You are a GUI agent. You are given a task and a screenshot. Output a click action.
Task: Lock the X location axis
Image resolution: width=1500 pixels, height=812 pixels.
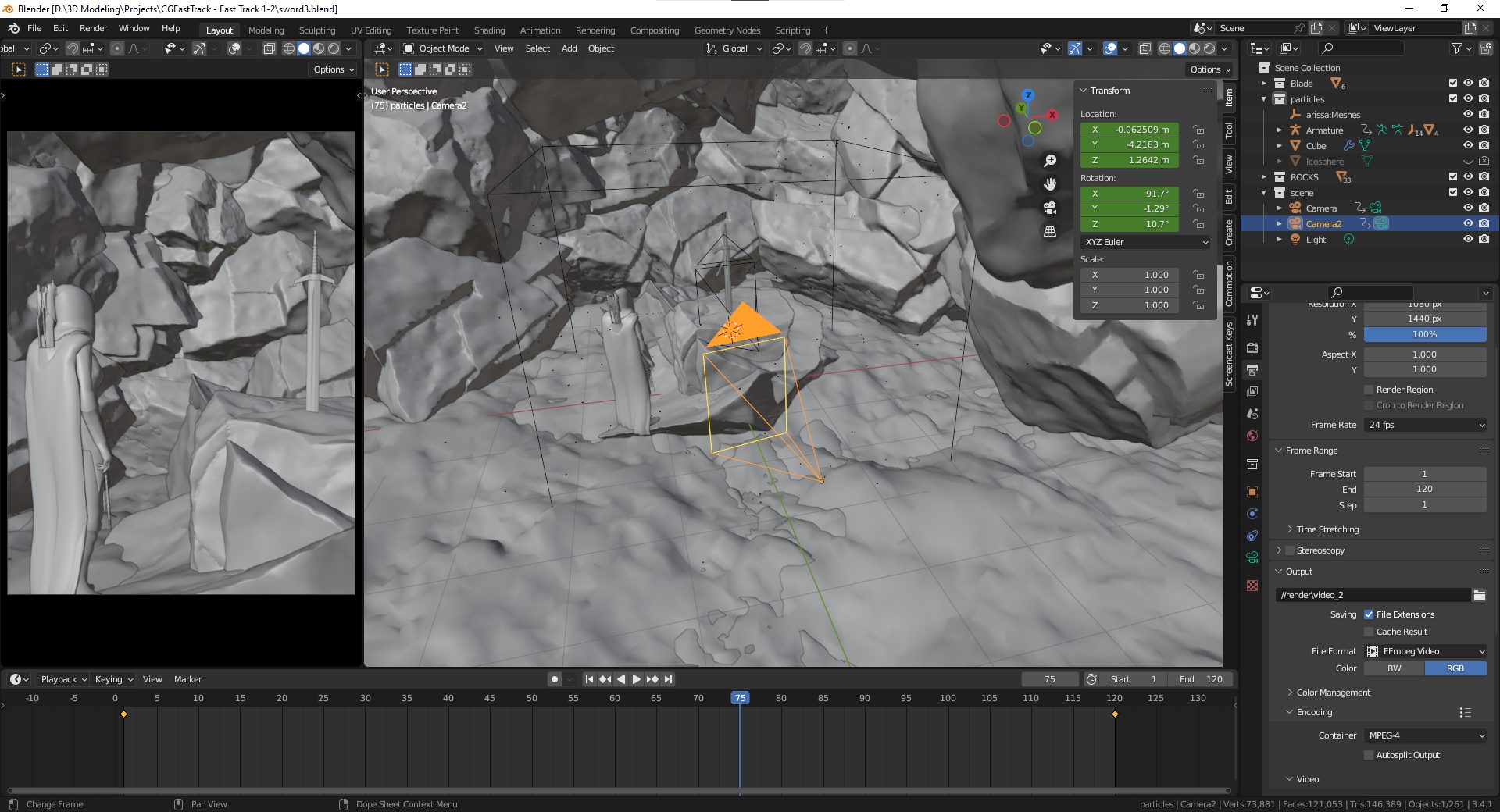coord(1198,130)
